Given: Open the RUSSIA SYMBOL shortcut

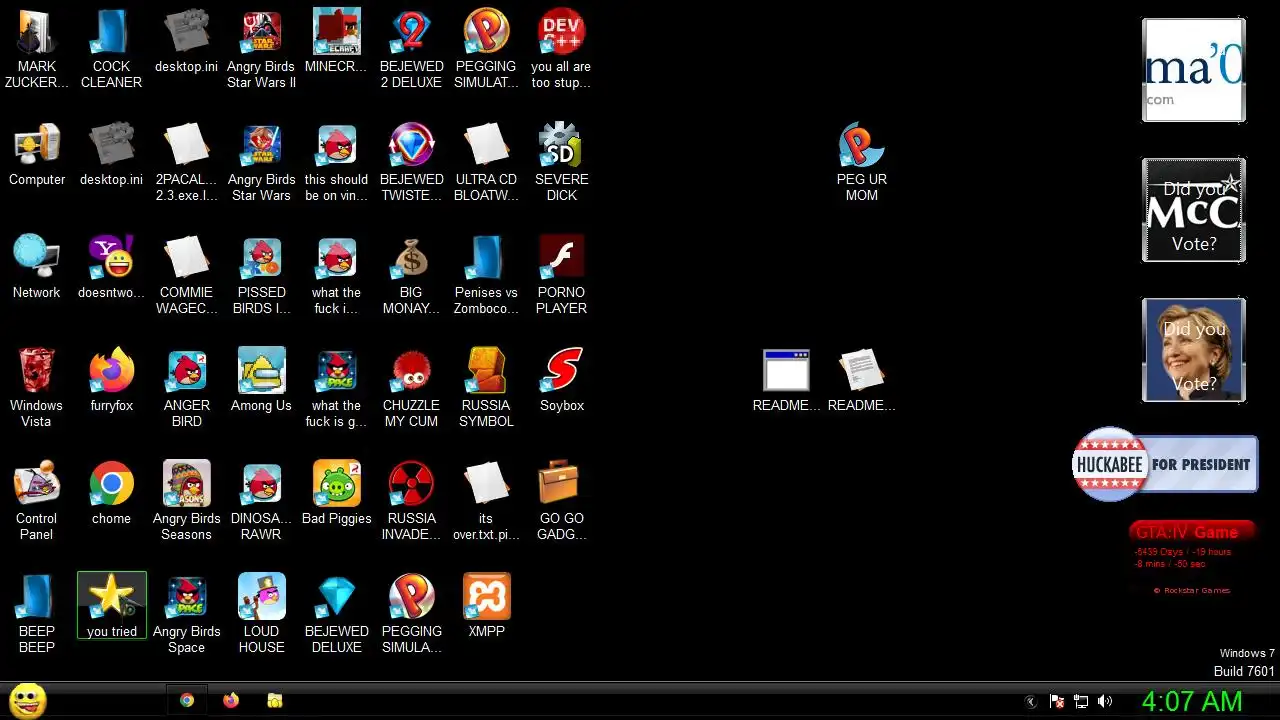Looking at the screenshot, I should click(486, 387).
